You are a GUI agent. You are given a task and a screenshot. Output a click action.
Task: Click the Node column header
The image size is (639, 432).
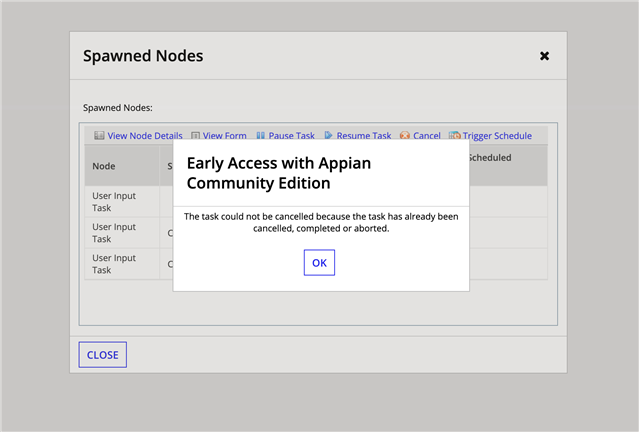point(122,166)
